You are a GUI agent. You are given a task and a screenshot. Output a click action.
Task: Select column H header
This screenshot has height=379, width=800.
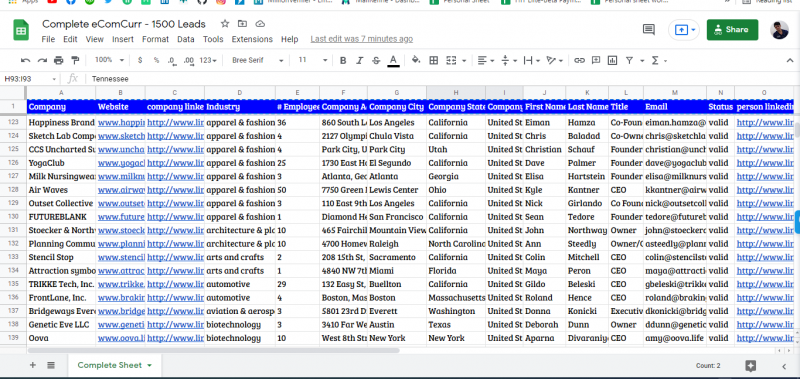click(x=456, y=92)
